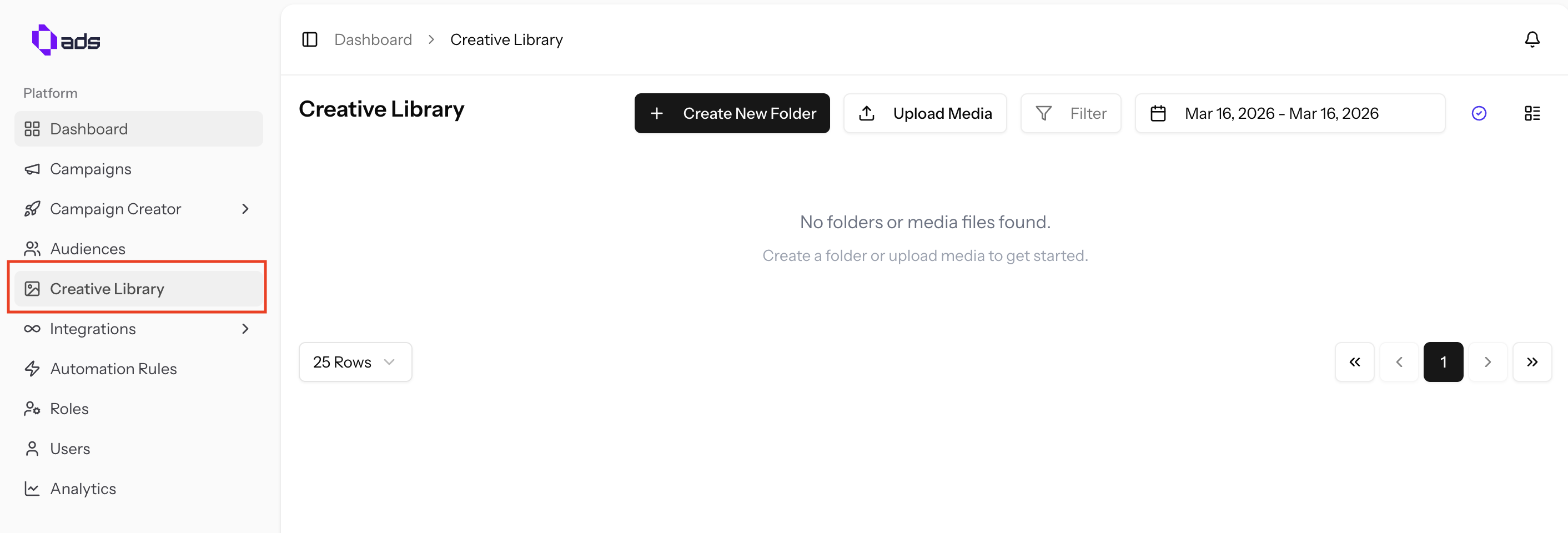This screenshot has height=533, width=1568.
Task: Go to Dashboard via the breadcrumb
Action: tap(373, 39)
